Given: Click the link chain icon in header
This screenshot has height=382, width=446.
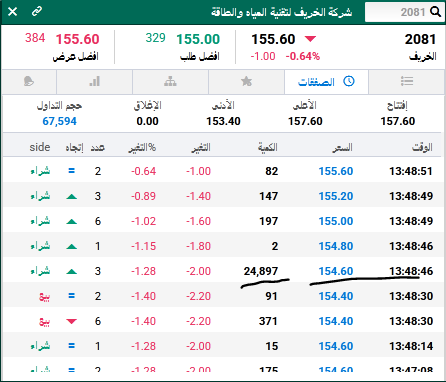Looking at the screenshot, I should coord(37,11).
